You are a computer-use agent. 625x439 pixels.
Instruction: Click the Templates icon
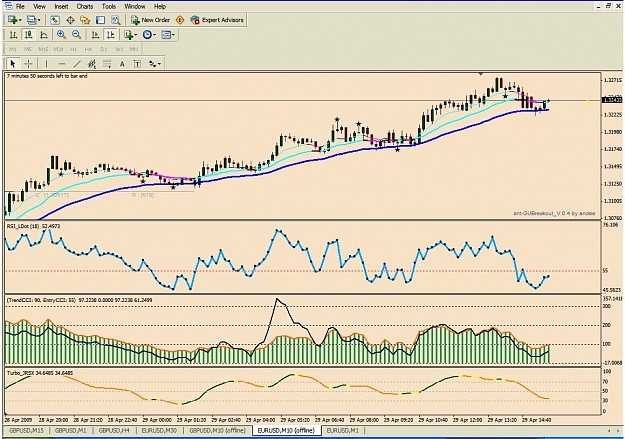(x=166, y=35)
